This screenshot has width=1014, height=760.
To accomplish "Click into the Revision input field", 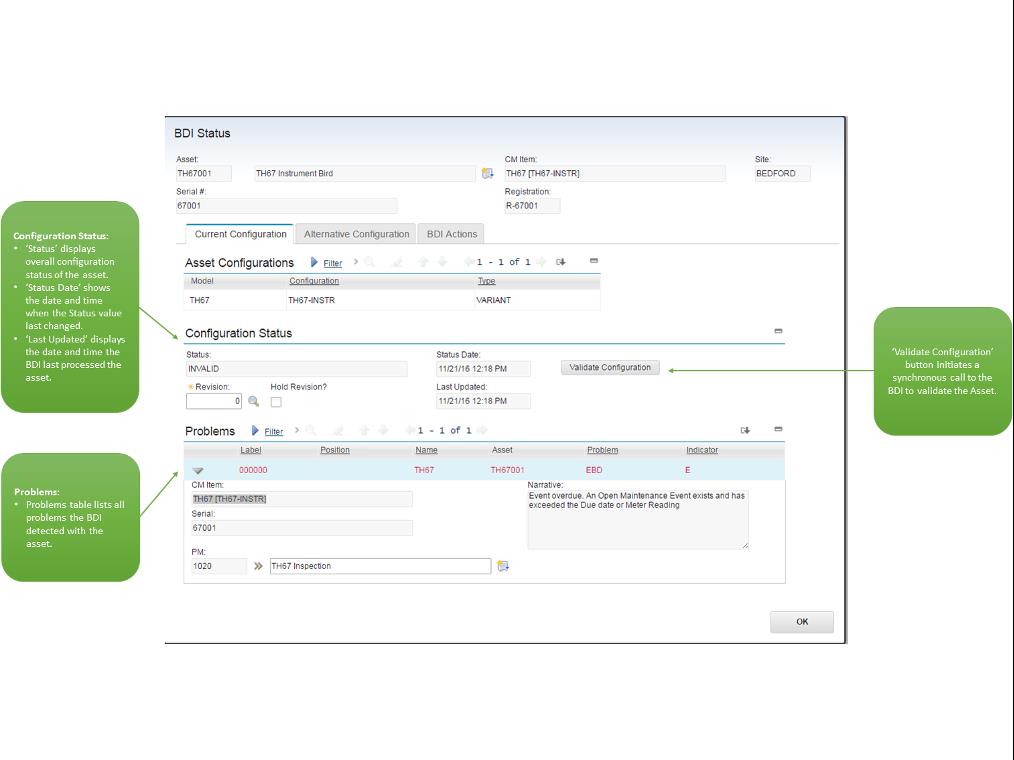I will [x=213, y=401].
